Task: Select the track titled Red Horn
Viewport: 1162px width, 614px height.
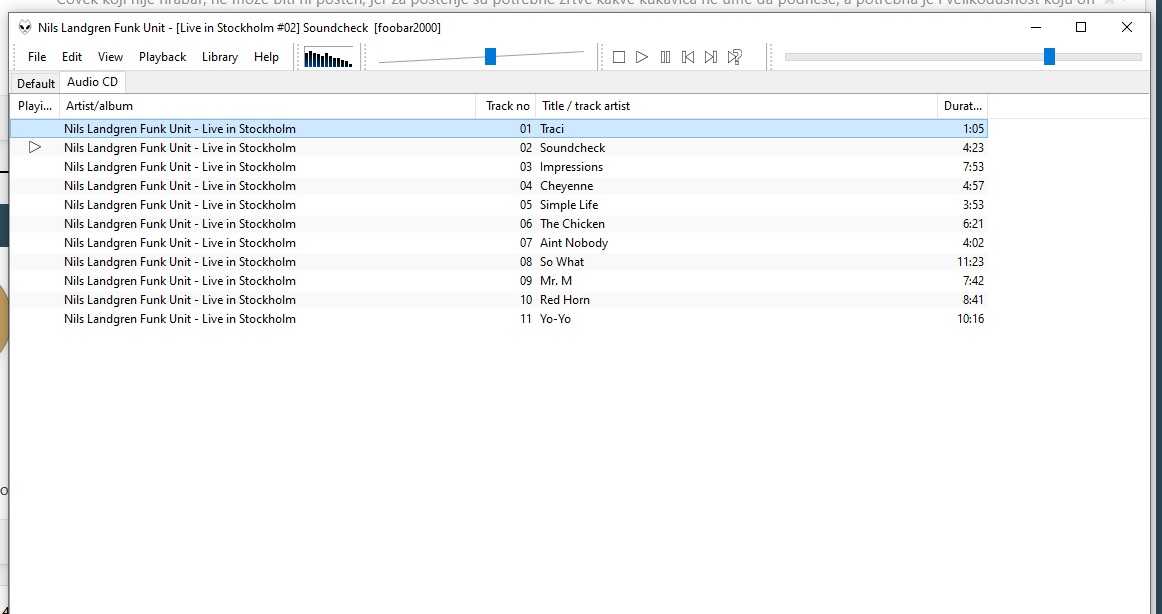Action: (565, 300)
